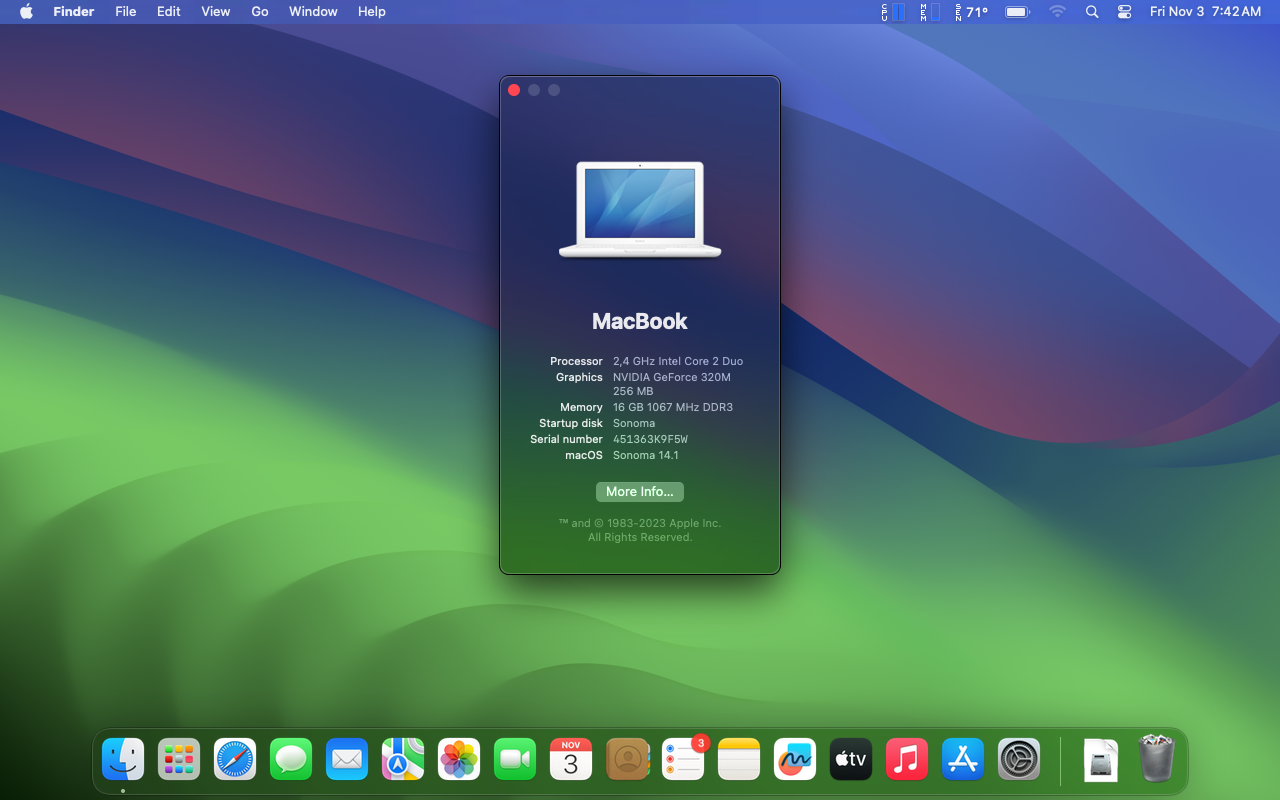The image size is (1280, 800).
Task: Close the About This Mac window
Action: pyautogui.click(x=514, y=90)
